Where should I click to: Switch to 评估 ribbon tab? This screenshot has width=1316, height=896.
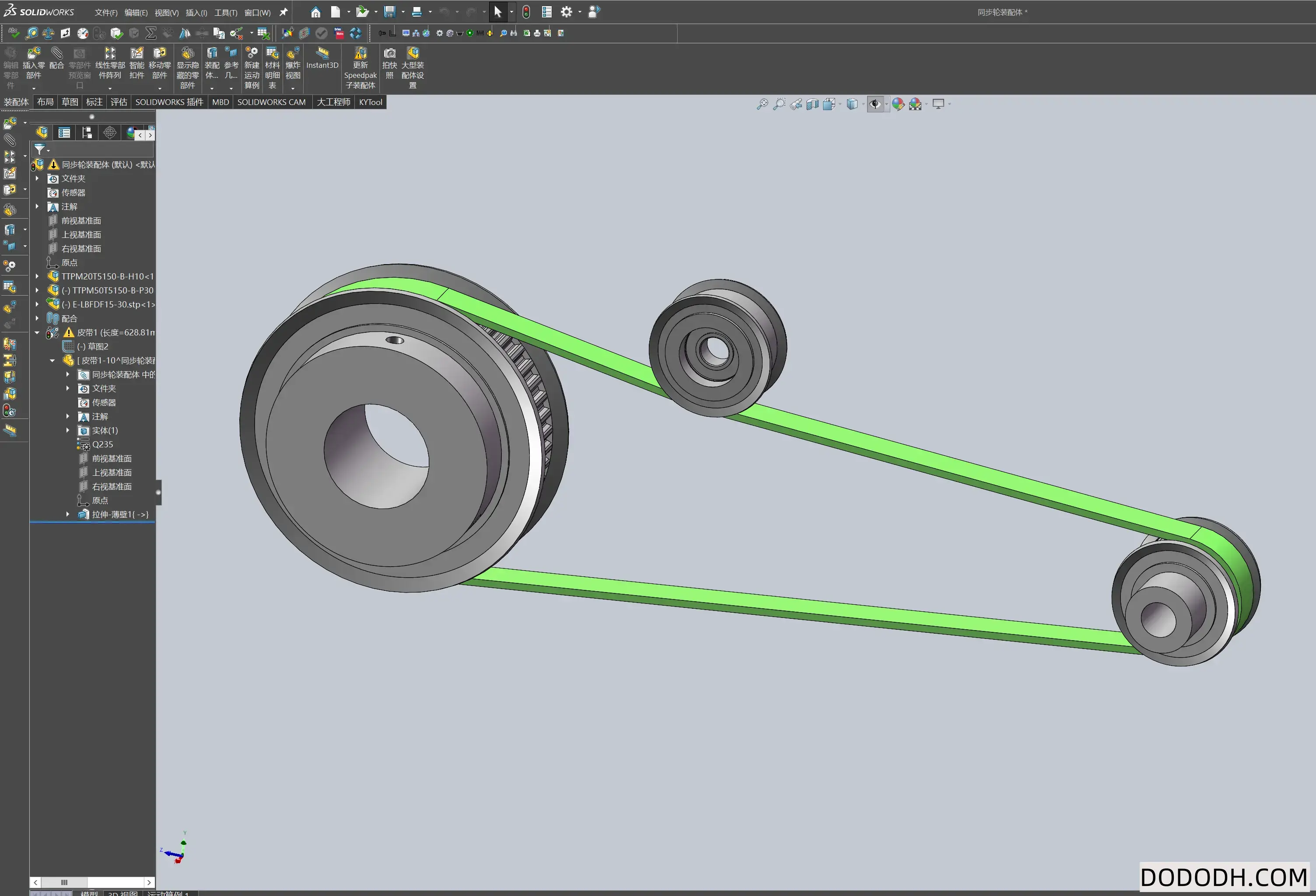pyautogui.click(x=119, y=102)
